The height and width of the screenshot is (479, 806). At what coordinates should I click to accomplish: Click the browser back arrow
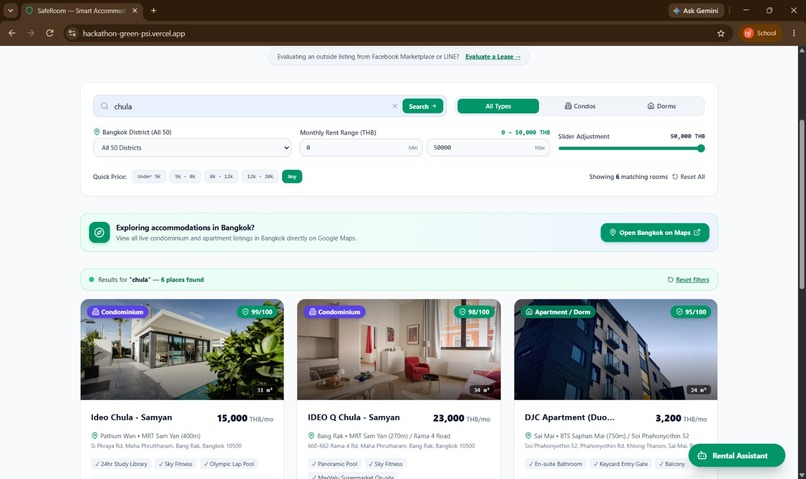(12, 33)
